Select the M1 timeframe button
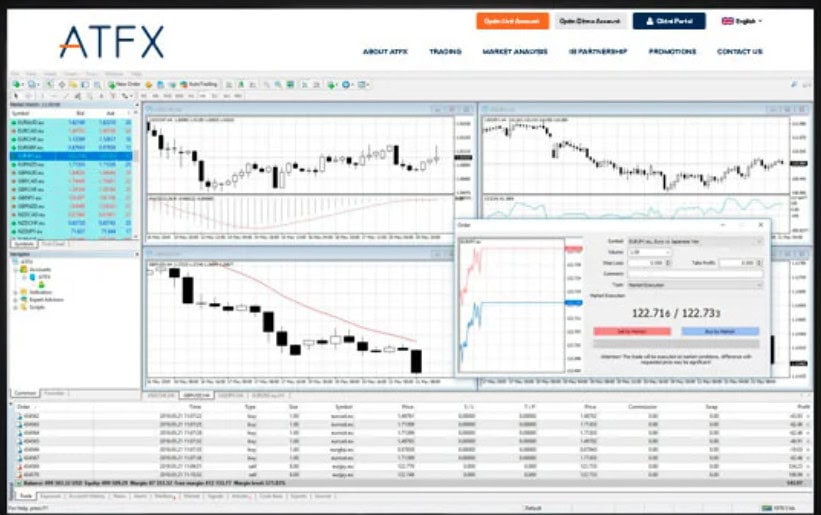 pyautogui.click(x=143, y=96)
